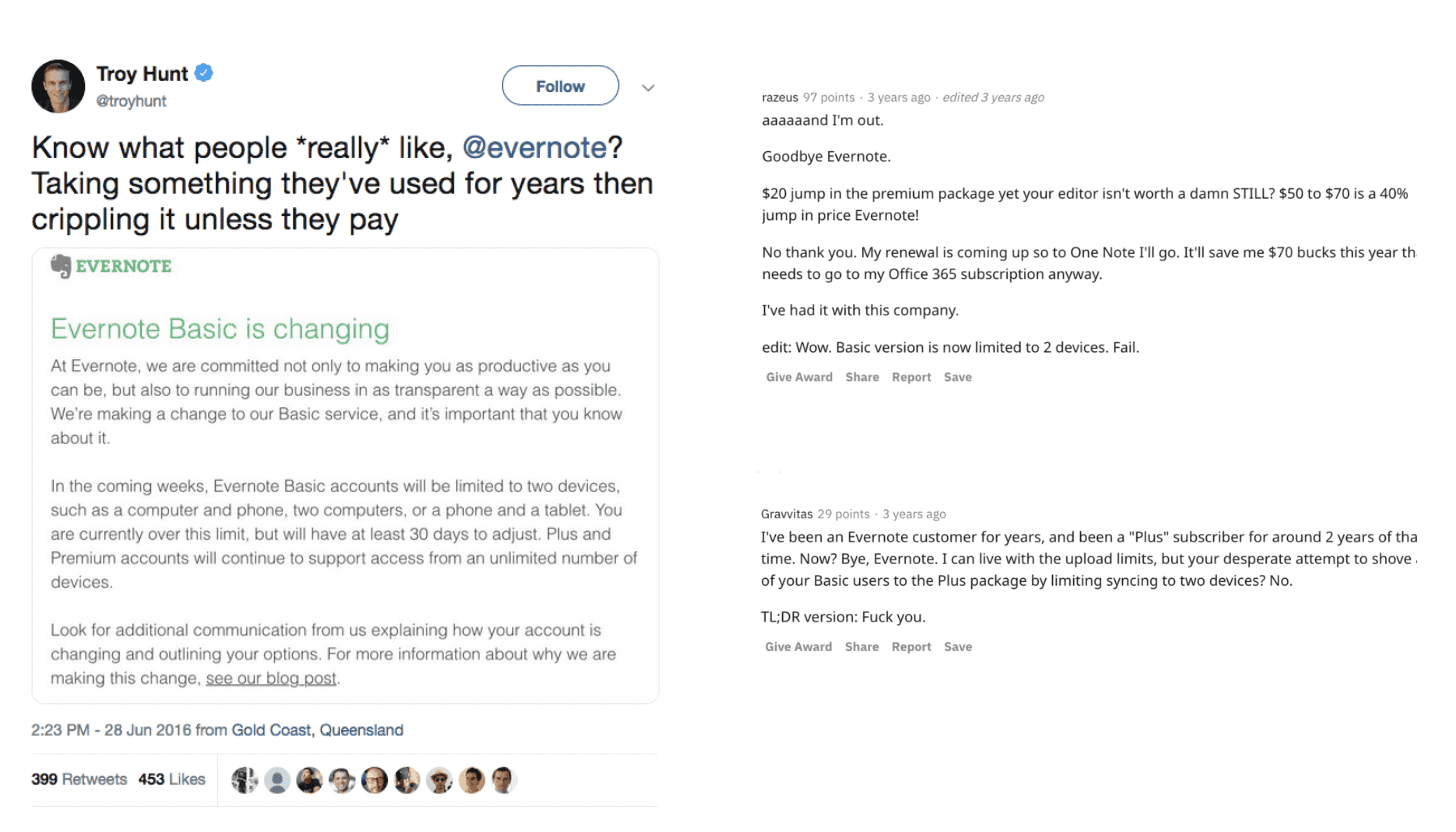Click Give Award on razeus's comment

798,377
